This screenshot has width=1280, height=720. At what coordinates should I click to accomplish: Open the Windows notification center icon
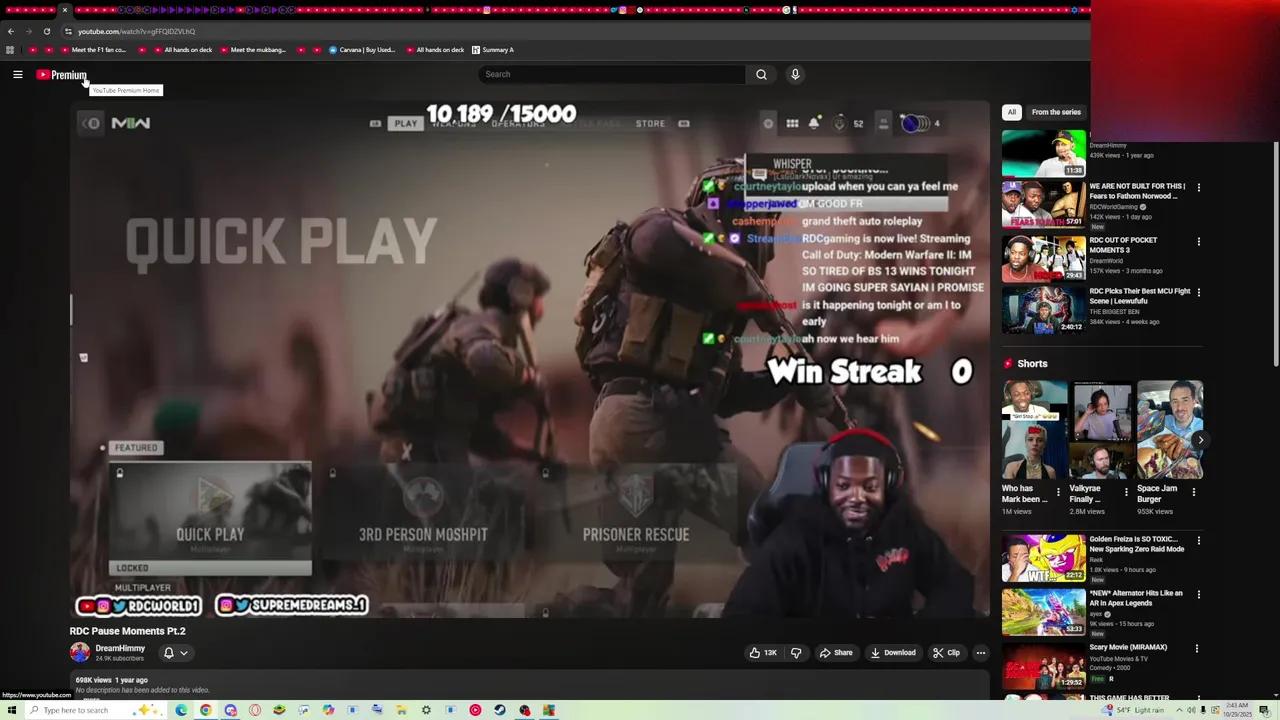click(1265, 710)
